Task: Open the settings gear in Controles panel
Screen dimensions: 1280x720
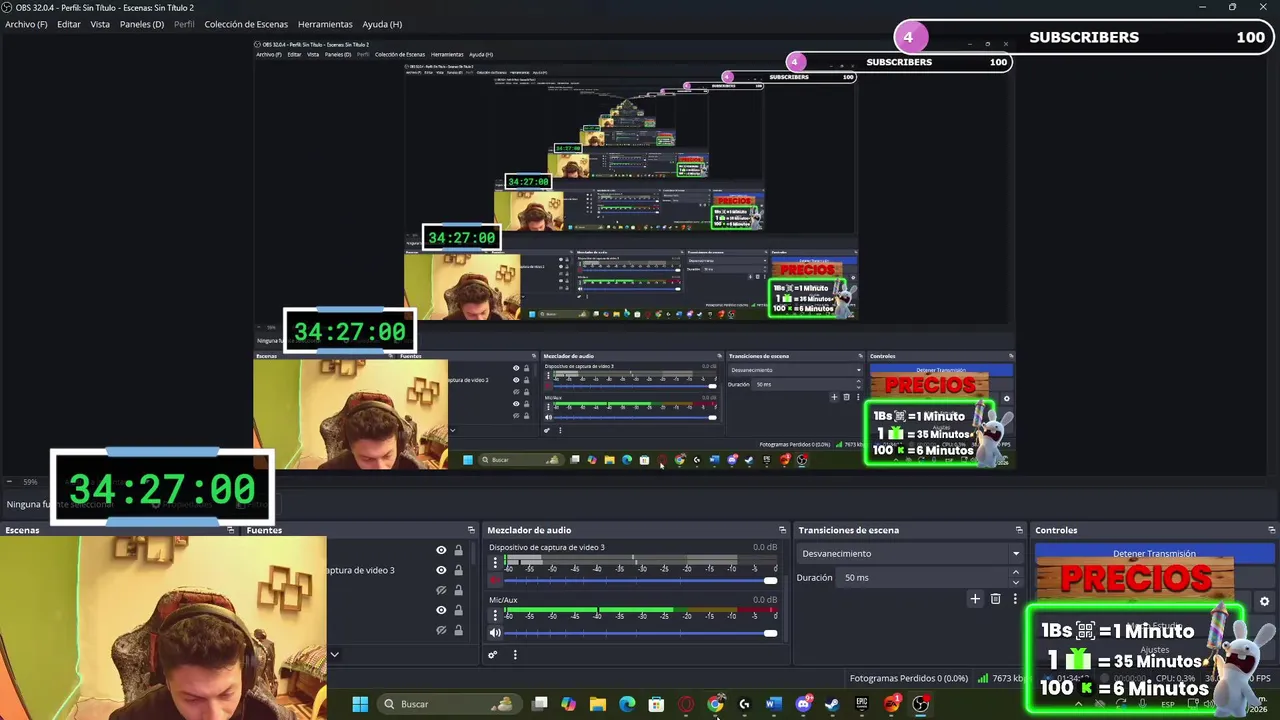Action: (x=1264, y=602)
